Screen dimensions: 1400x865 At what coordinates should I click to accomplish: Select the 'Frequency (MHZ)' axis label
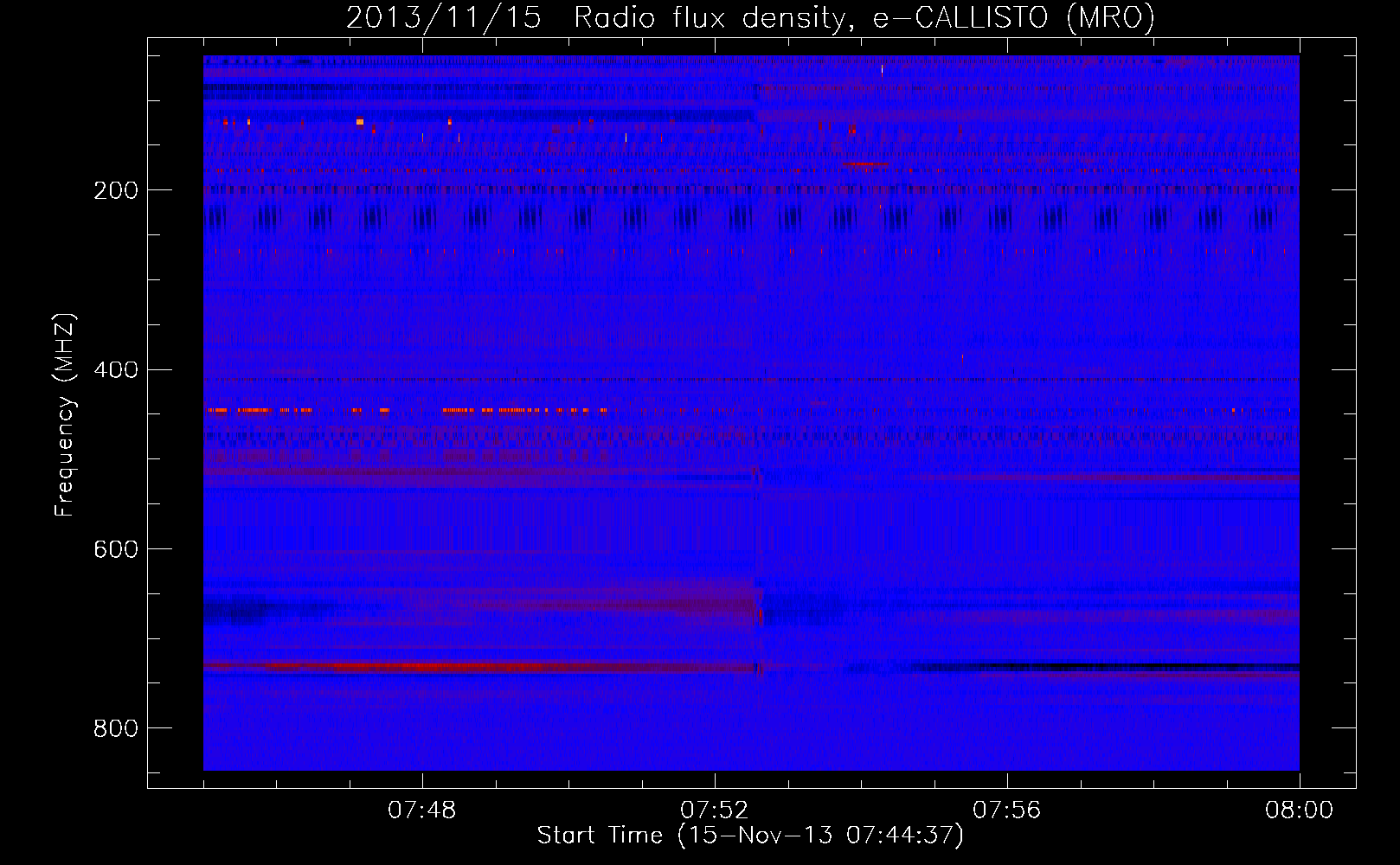[x=64, y=414]
